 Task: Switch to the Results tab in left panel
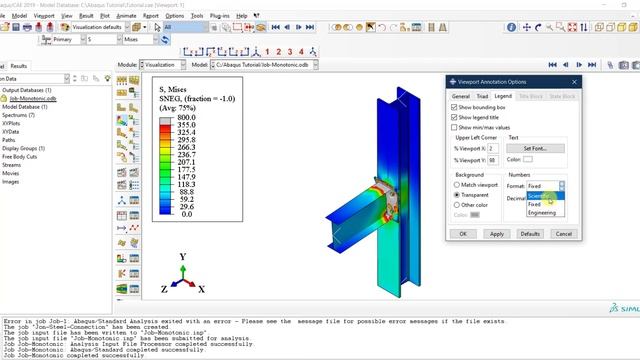click(18, 66)
